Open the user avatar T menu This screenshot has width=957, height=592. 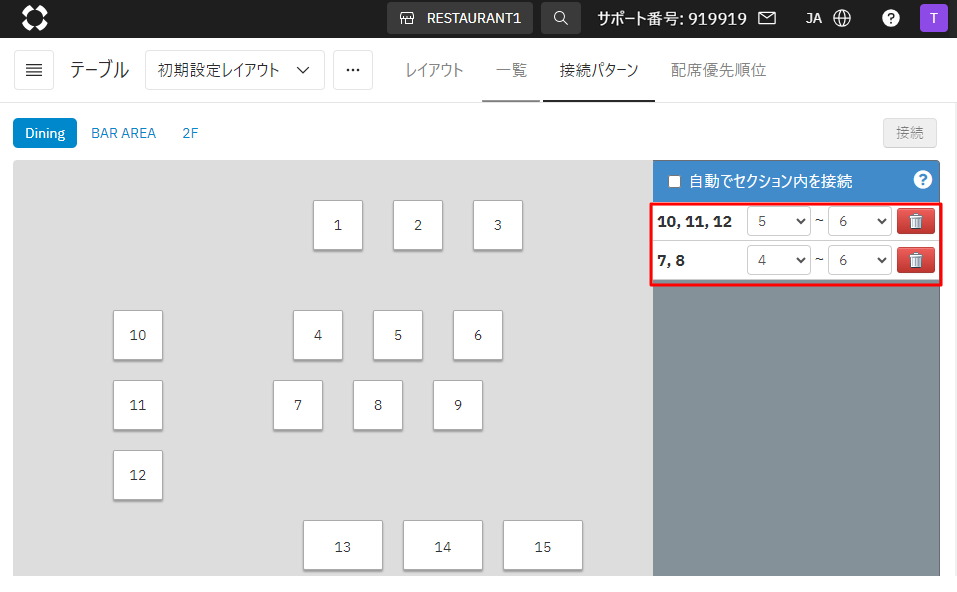(933, 18)
